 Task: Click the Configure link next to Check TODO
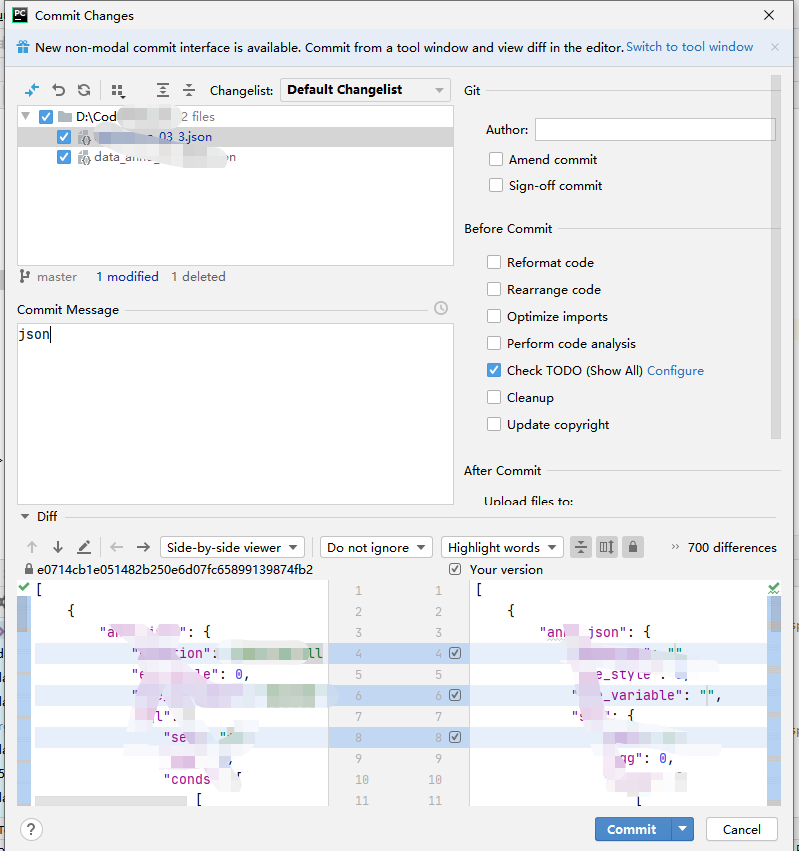[x=675, y=370]
